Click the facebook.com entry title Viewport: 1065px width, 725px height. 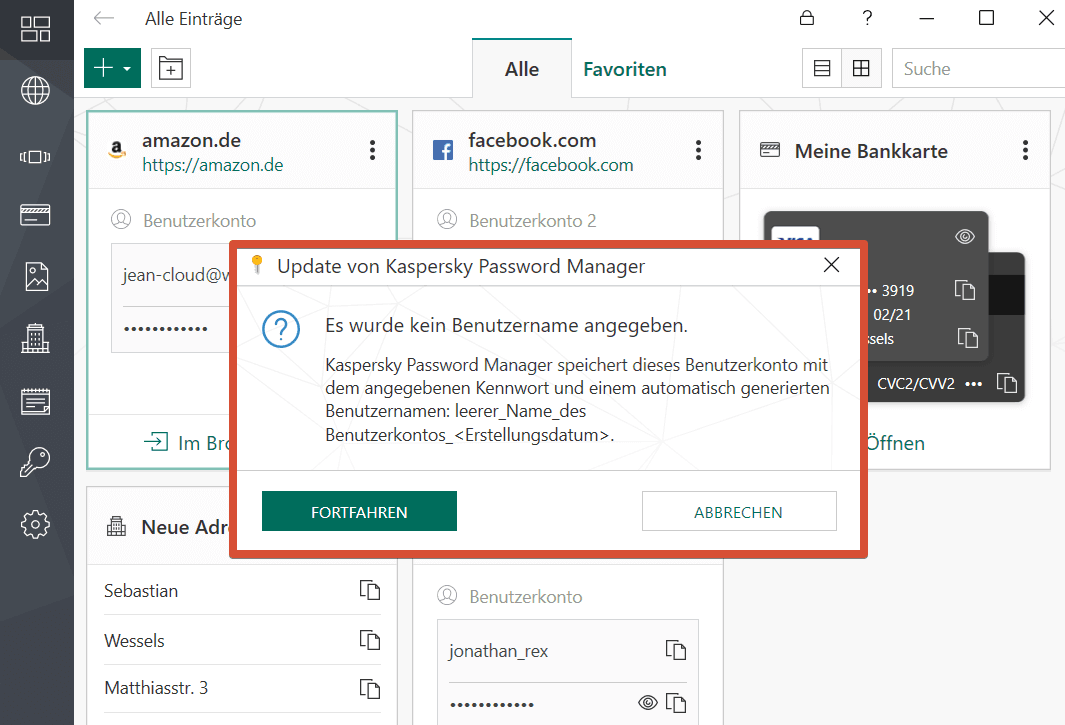[532, 141]
